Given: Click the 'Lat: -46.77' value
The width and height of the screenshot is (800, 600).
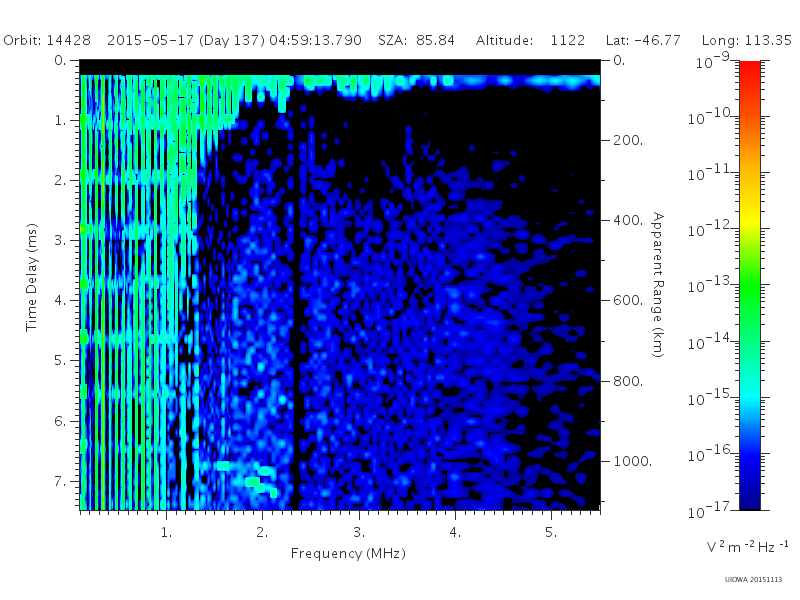Looking at the screenshot, I should click(643, 40).
